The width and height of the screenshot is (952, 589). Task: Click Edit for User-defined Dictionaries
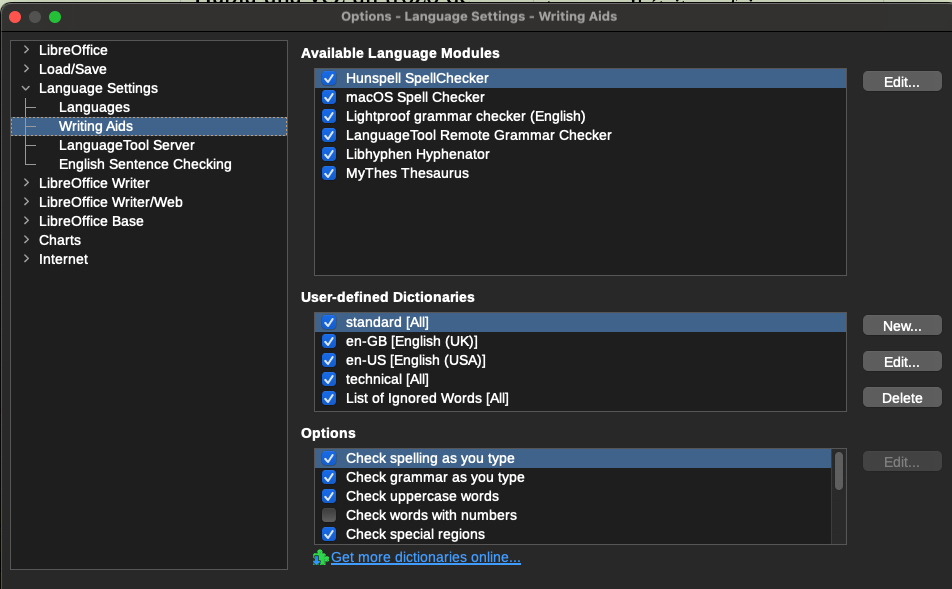click(902, 362)
